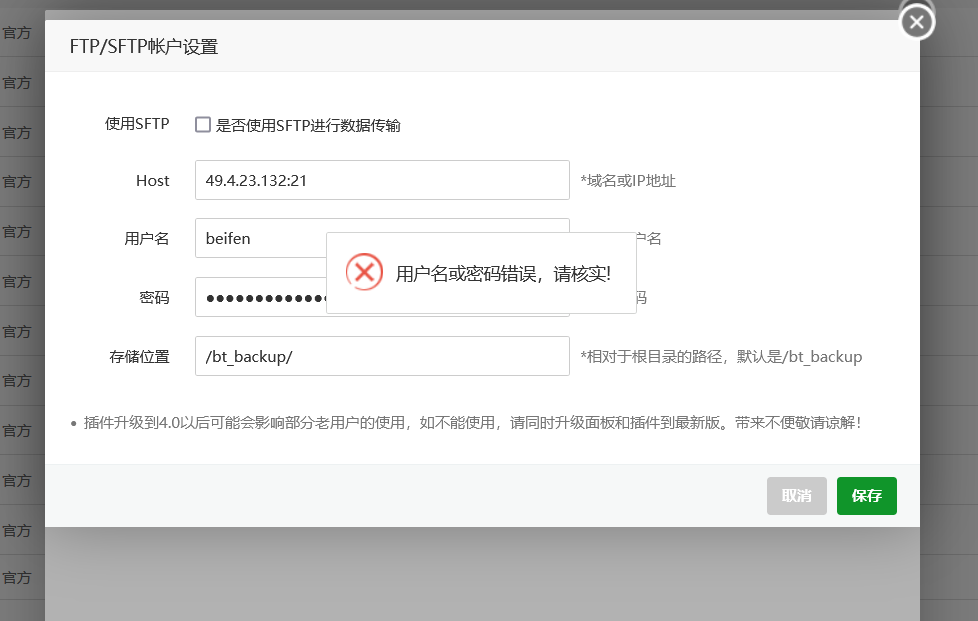Close the FTP/SFTP account settings dialog

click(916, 22)
